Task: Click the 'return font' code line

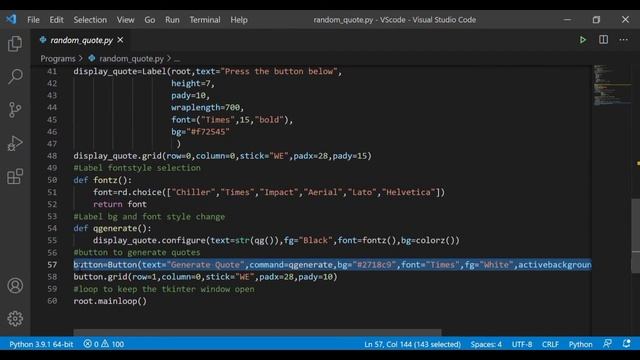Action: click(x=120, y=204)
